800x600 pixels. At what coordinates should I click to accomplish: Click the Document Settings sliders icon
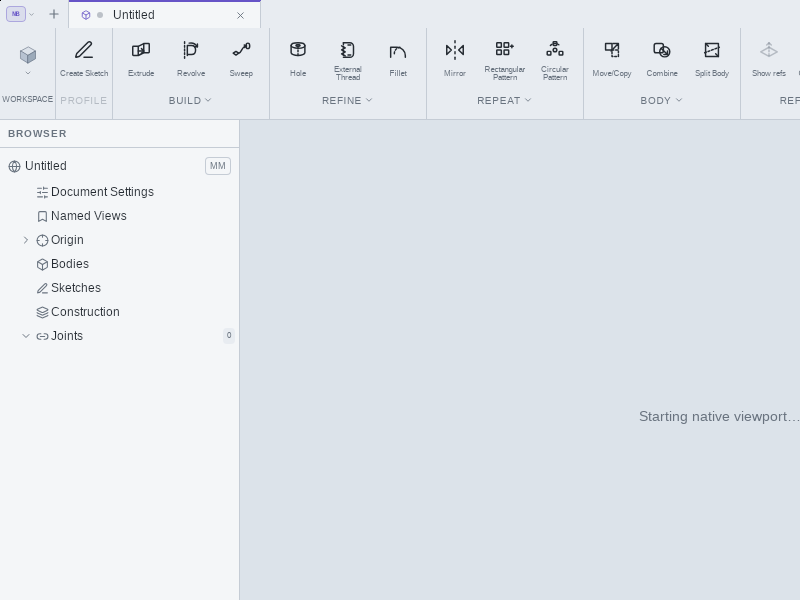[42, 192]
